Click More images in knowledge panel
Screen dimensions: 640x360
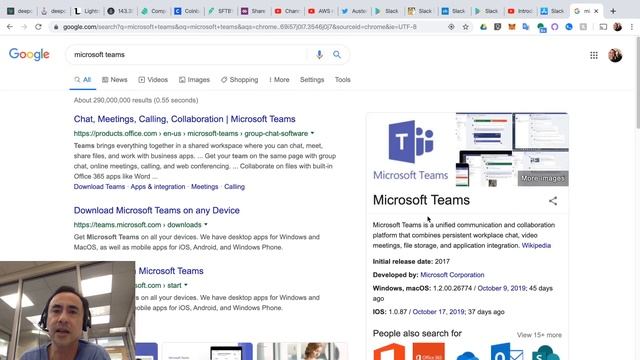tap(543, 178)
